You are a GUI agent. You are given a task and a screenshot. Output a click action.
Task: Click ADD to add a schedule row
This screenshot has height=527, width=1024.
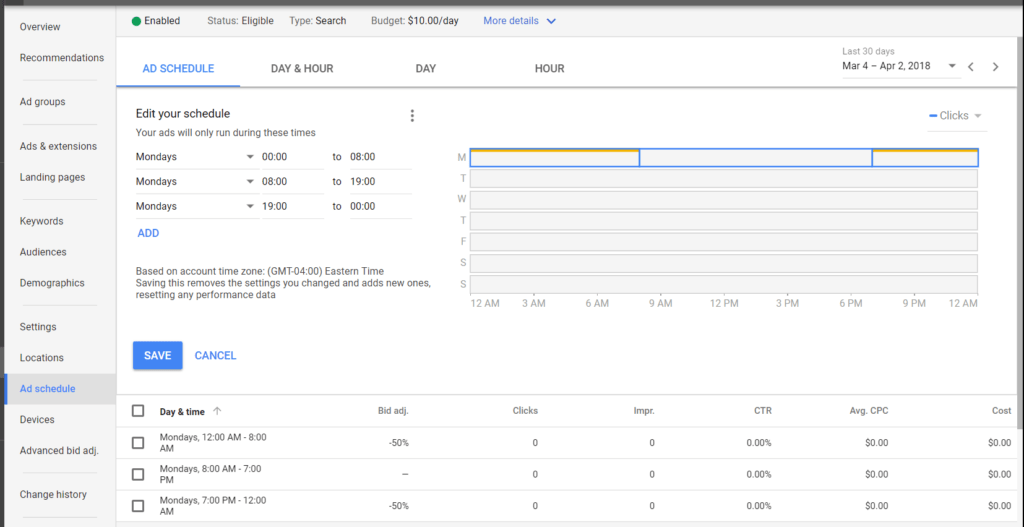[148, 233]
